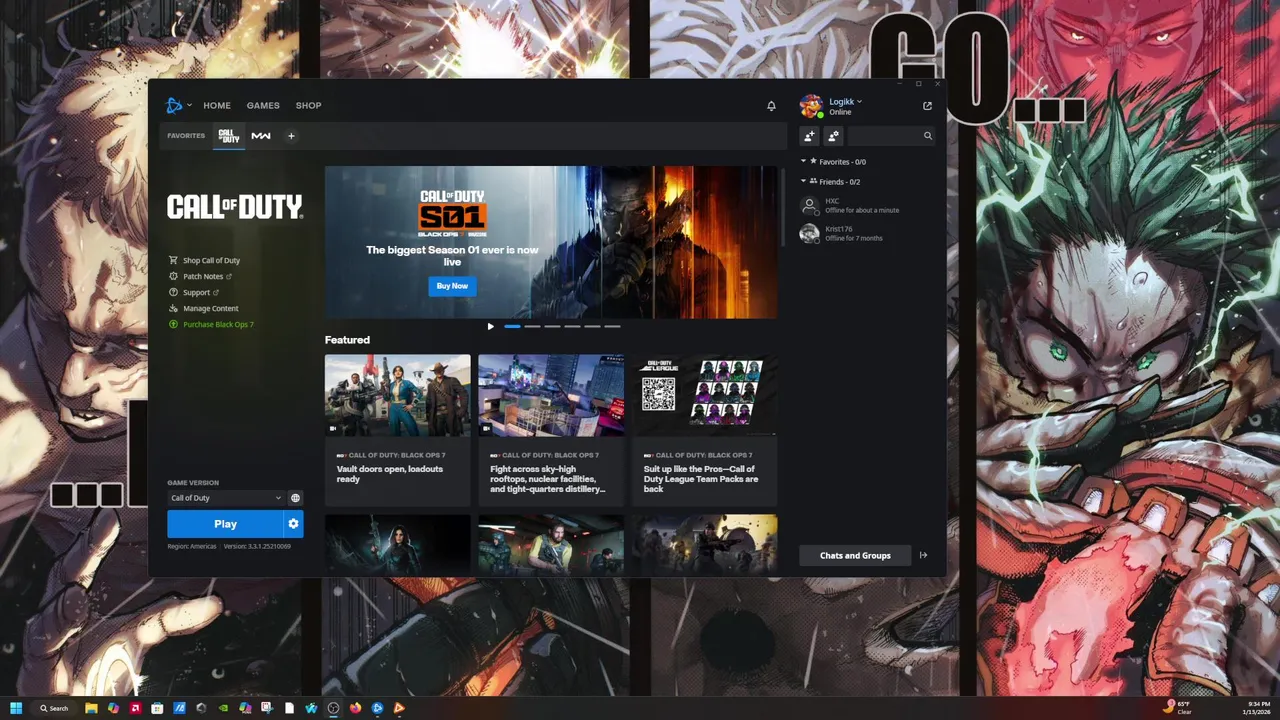Open the notifications bell
Image resolution: width=1280 pixels, height=720 pixels.
pyautogui.click(x=771, y=105)
